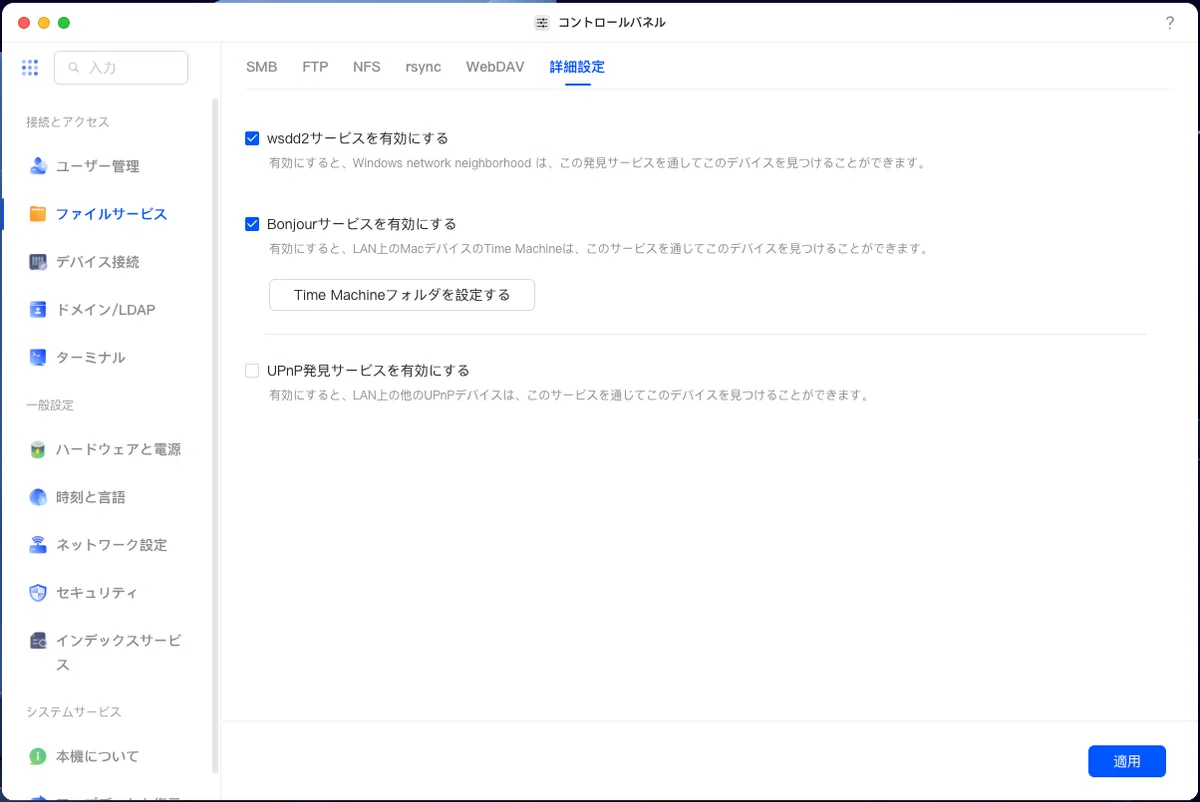Viewport: 1200px width, 802px height.
Task: Switch to the SMB tab
Action: (262, 67)
